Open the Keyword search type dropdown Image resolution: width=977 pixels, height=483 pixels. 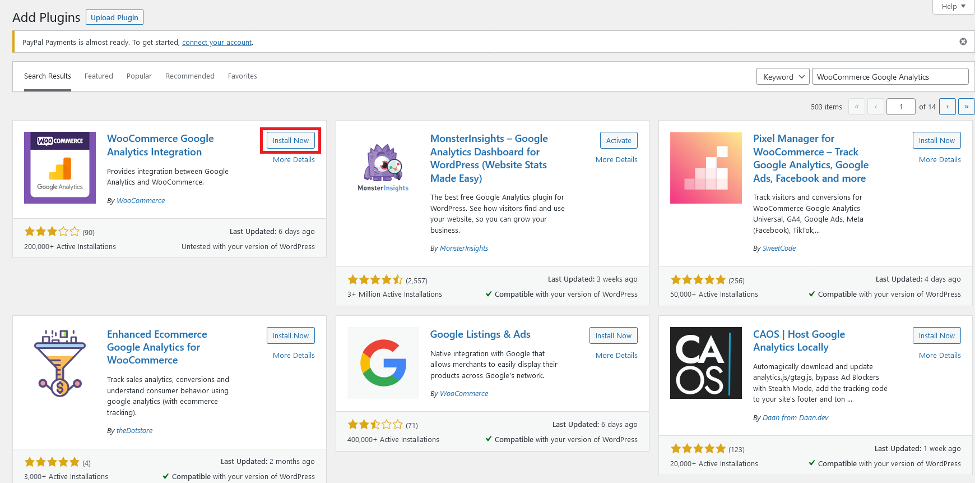click(783, 77)
